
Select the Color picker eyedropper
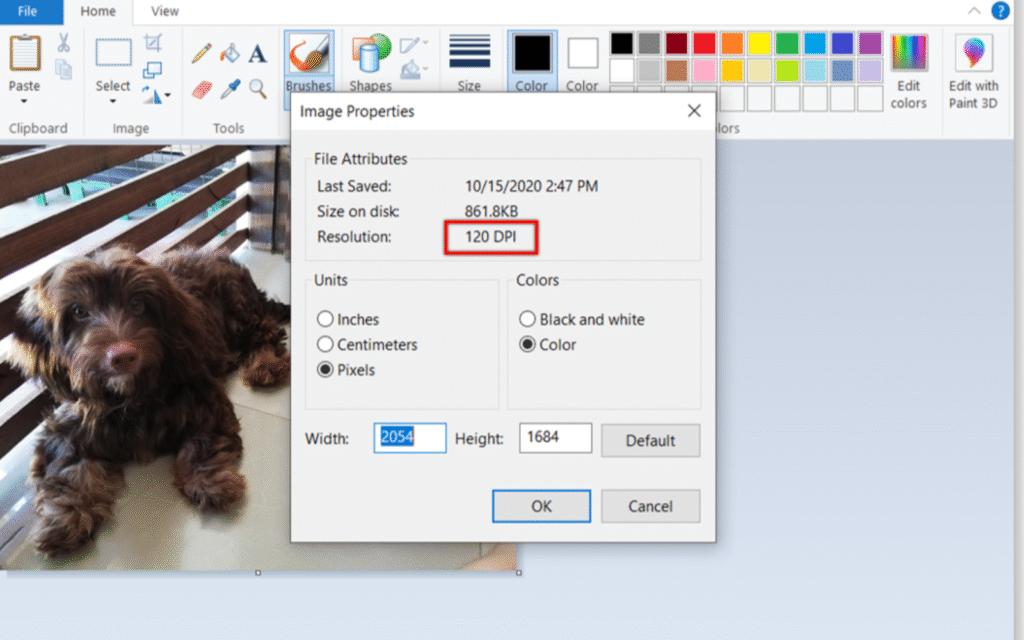coord(230,90)
